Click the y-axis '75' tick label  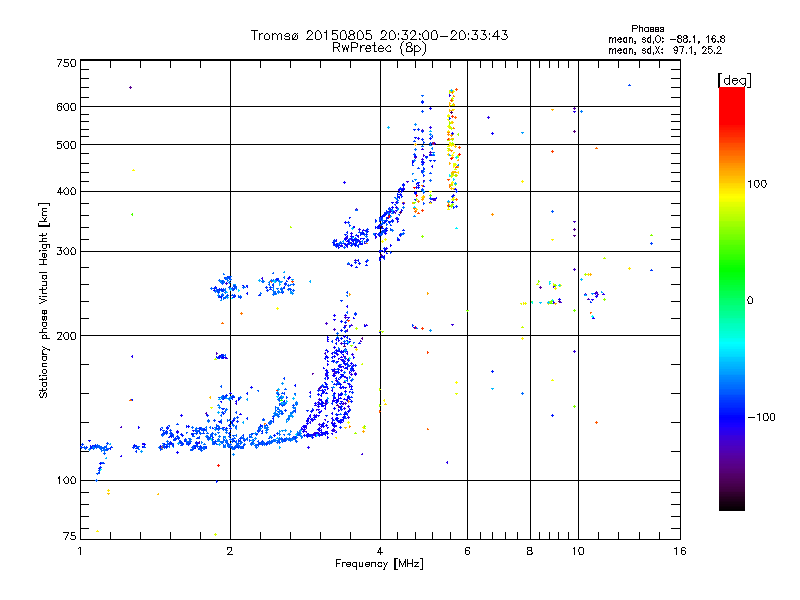(70, 536)
